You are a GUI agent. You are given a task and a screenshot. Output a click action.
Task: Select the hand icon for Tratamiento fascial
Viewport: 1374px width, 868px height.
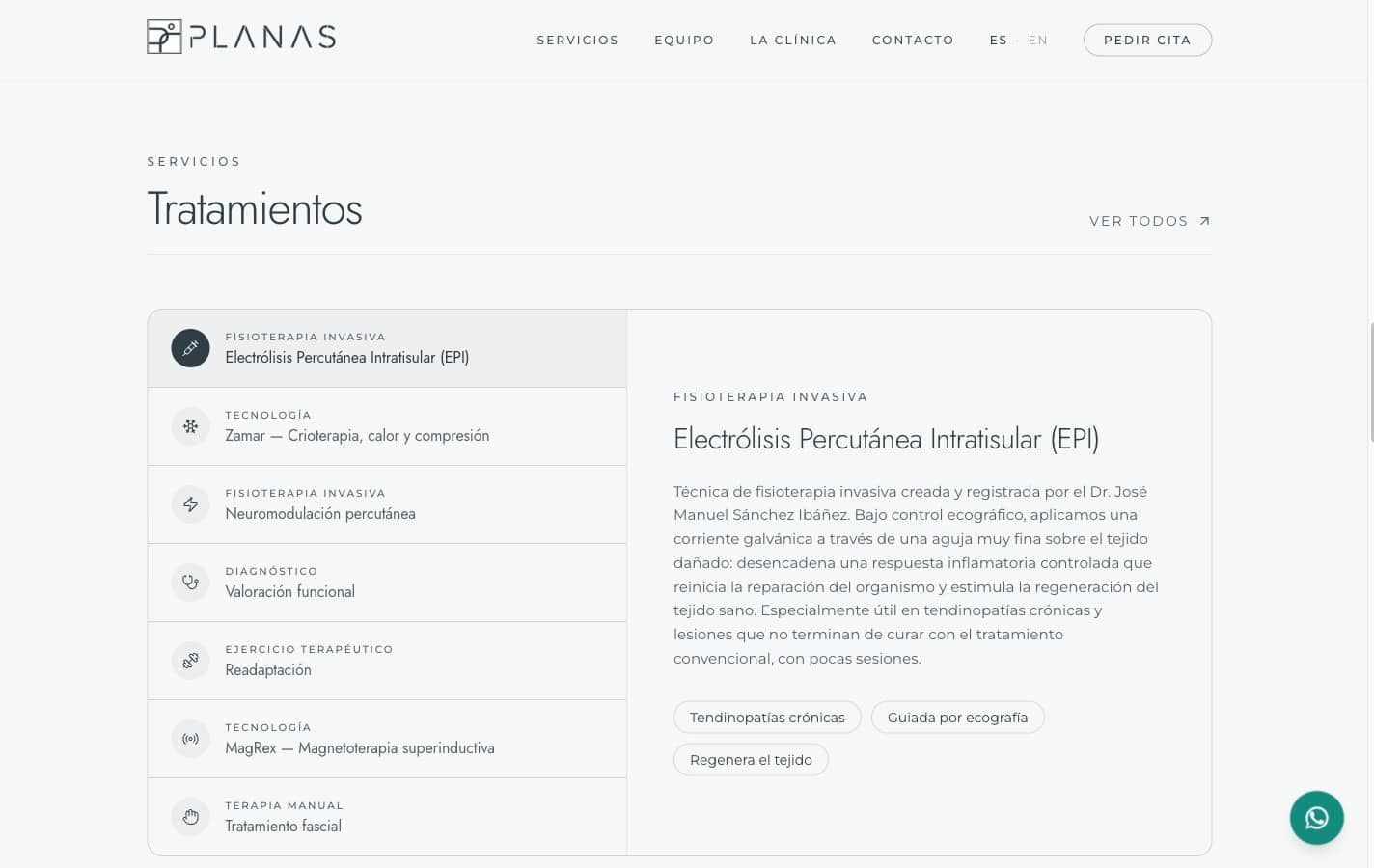(190, 817)
